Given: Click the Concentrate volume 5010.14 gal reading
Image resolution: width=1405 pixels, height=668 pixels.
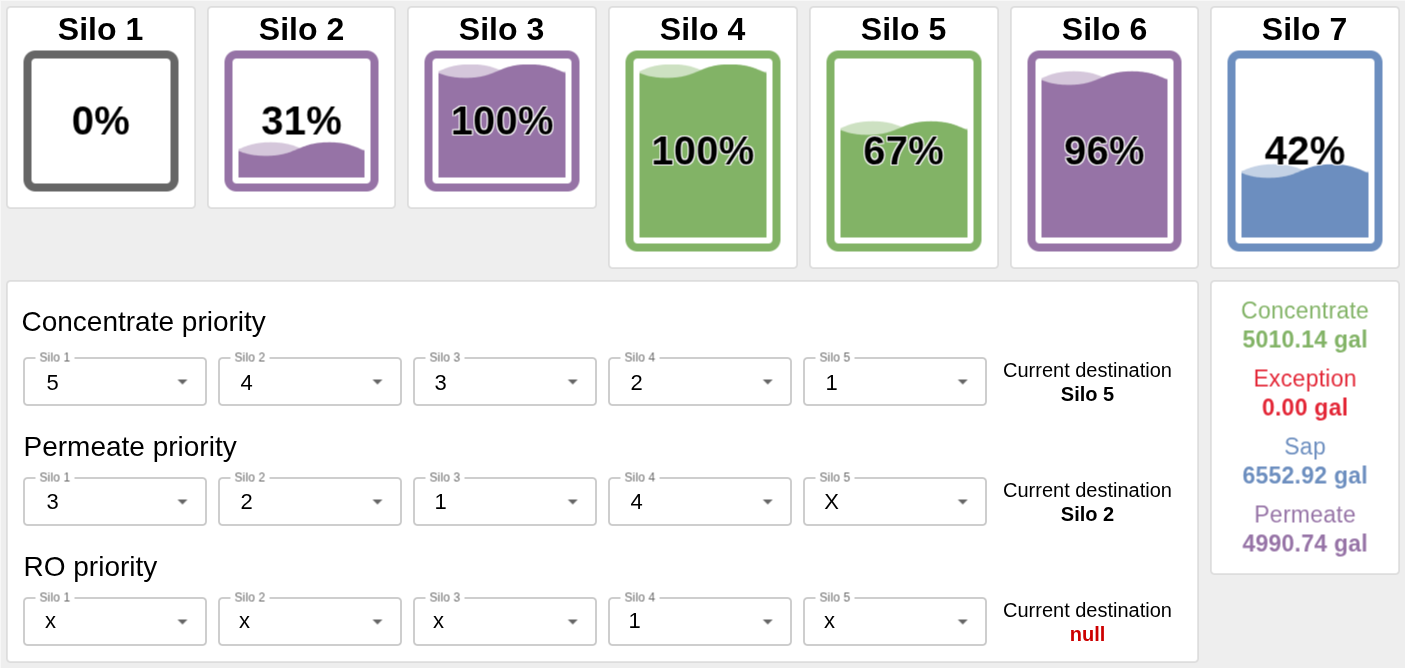Looking at the screenshot, I should point(1305,340).
